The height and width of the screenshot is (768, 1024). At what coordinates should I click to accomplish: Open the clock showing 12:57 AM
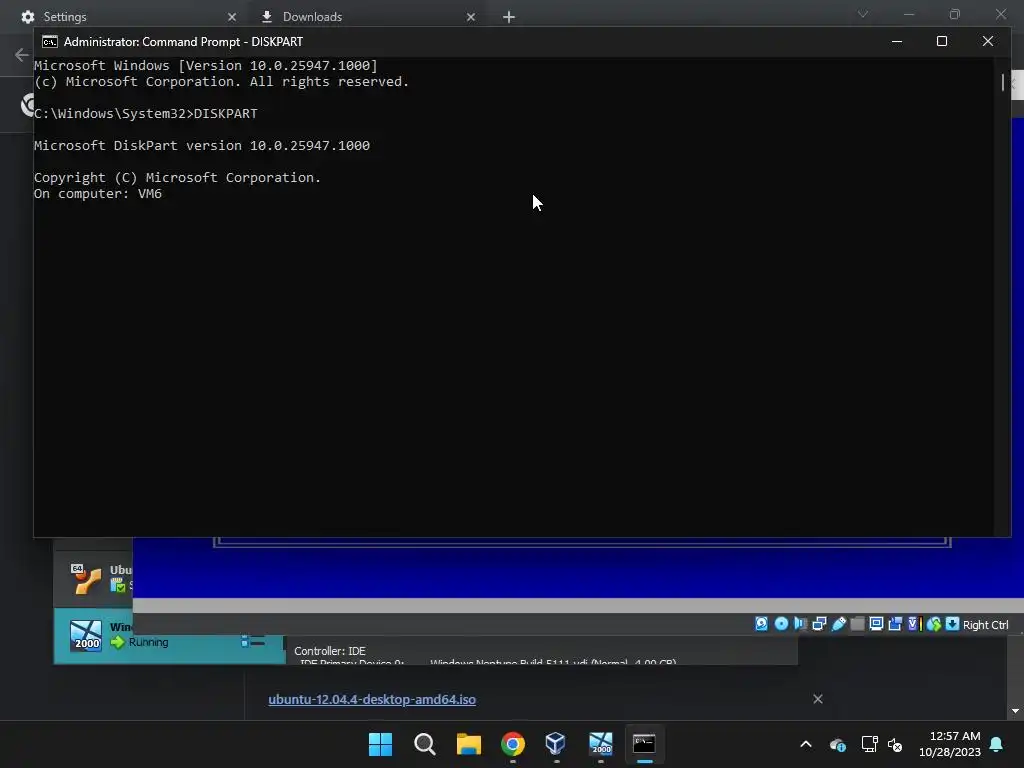coord(950,744)
